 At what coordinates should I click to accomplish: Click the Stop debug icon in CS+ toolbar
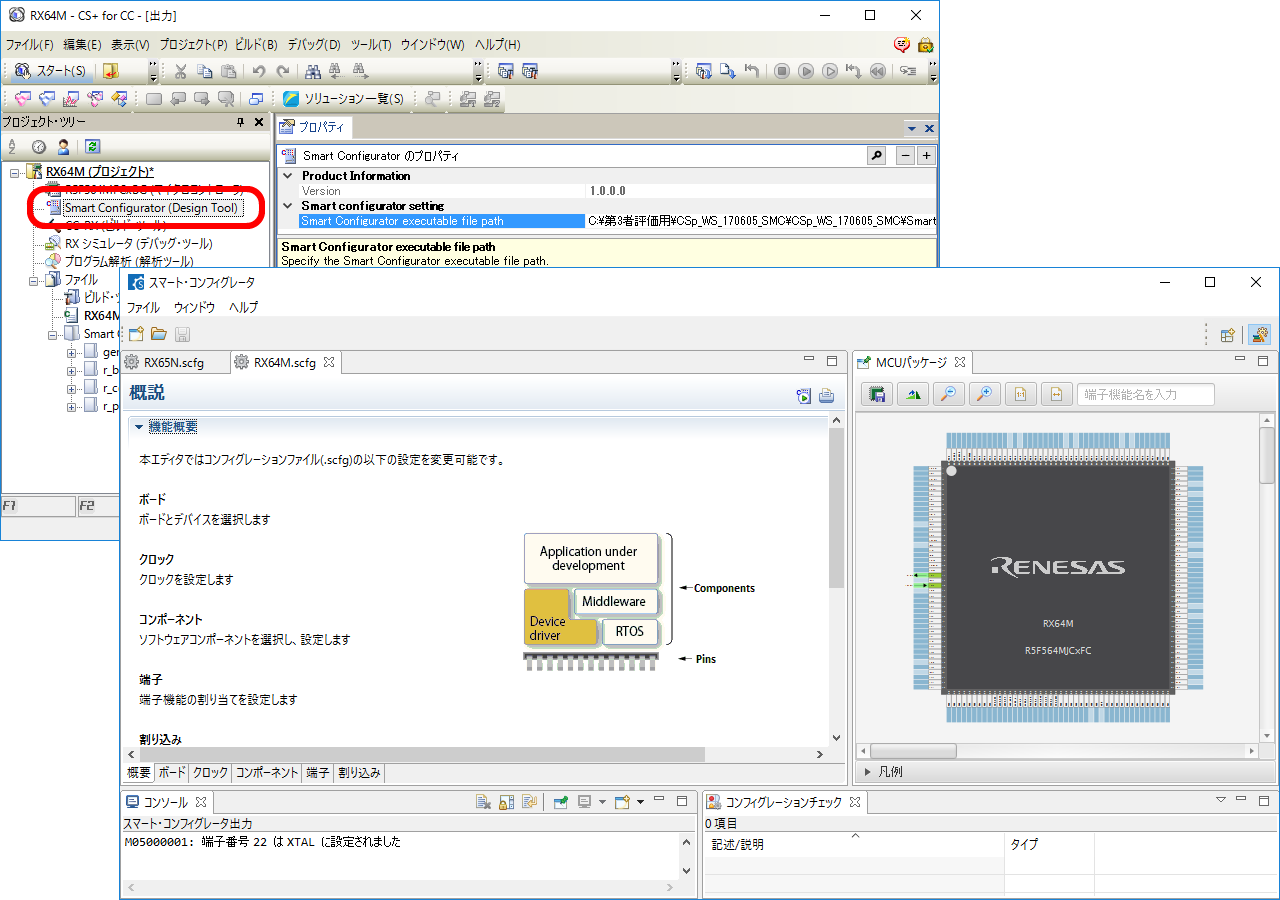click(782, 71)
